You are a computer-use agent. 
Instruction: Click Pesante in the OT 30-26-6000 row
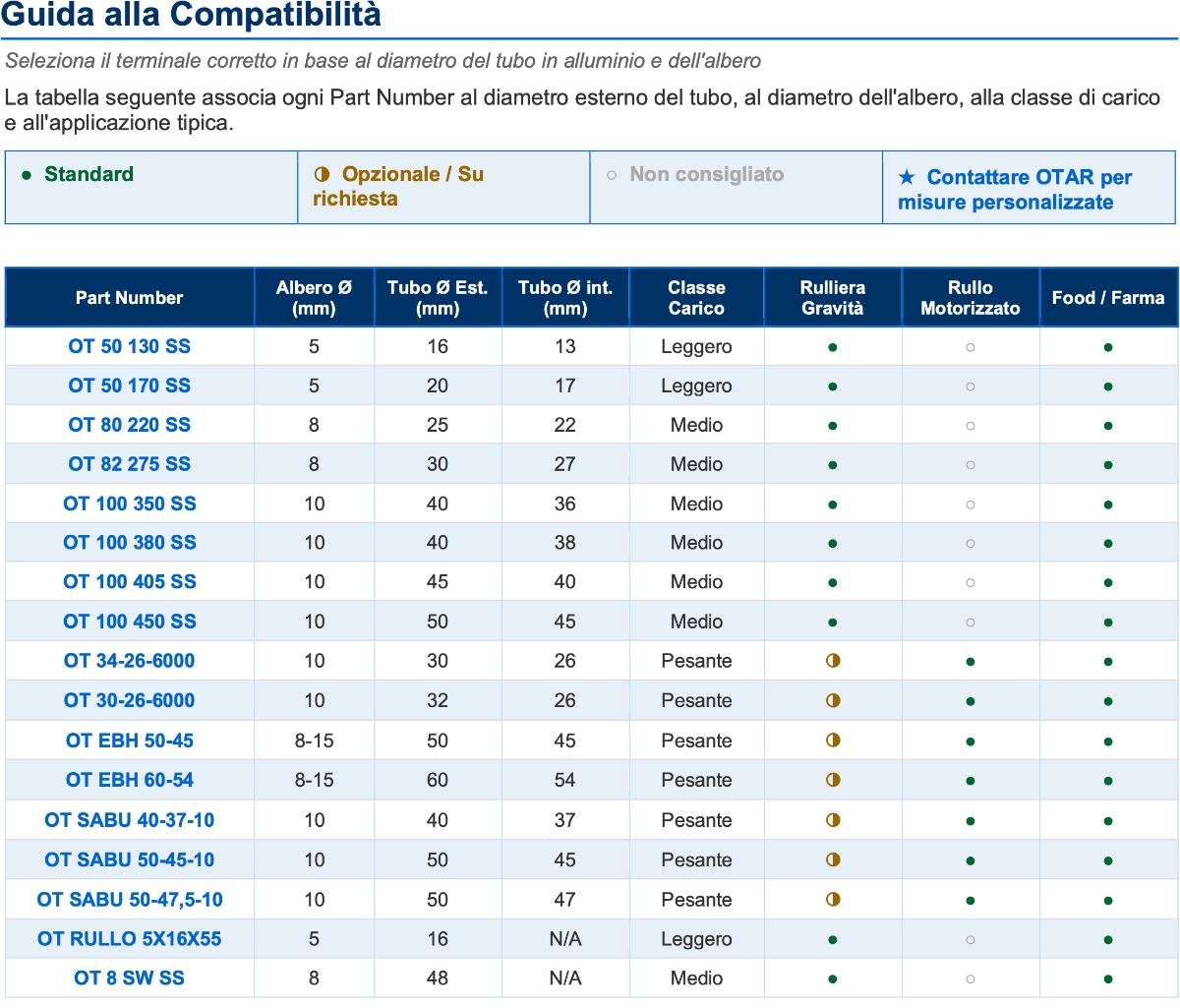click(x=696, y=700)
